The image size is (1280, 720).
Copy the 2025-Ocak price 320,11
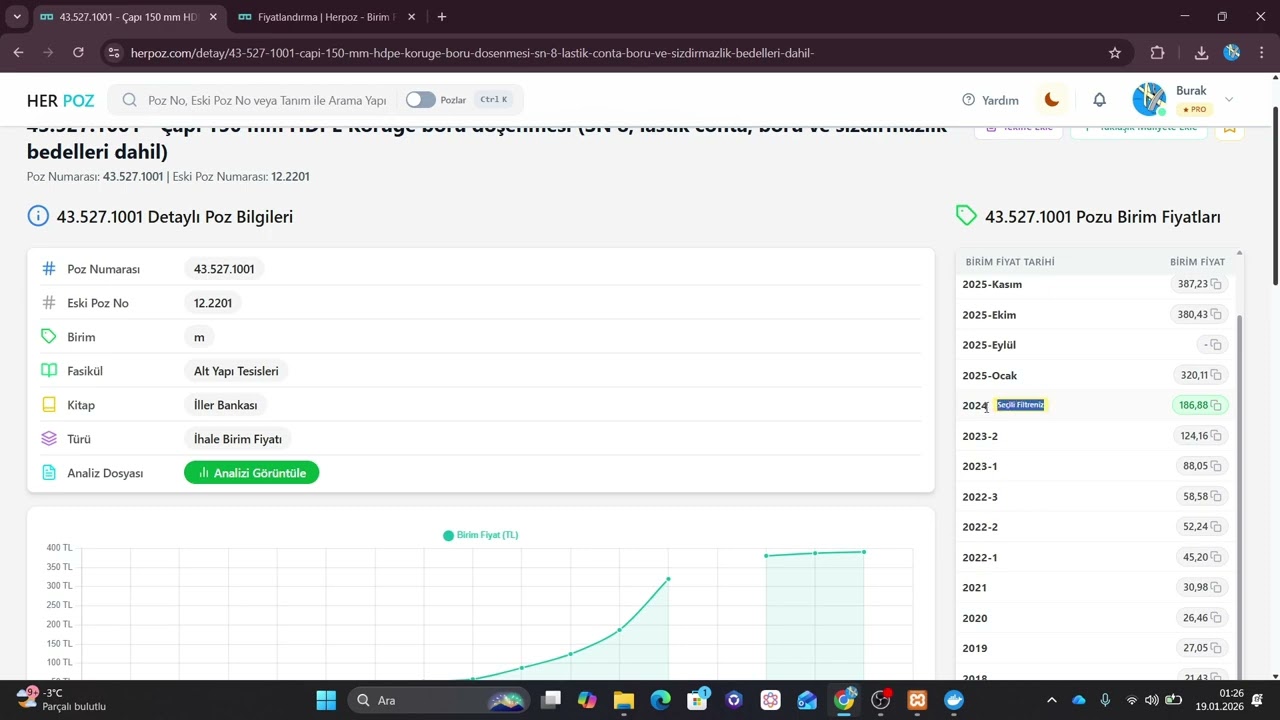(1216, 375)
